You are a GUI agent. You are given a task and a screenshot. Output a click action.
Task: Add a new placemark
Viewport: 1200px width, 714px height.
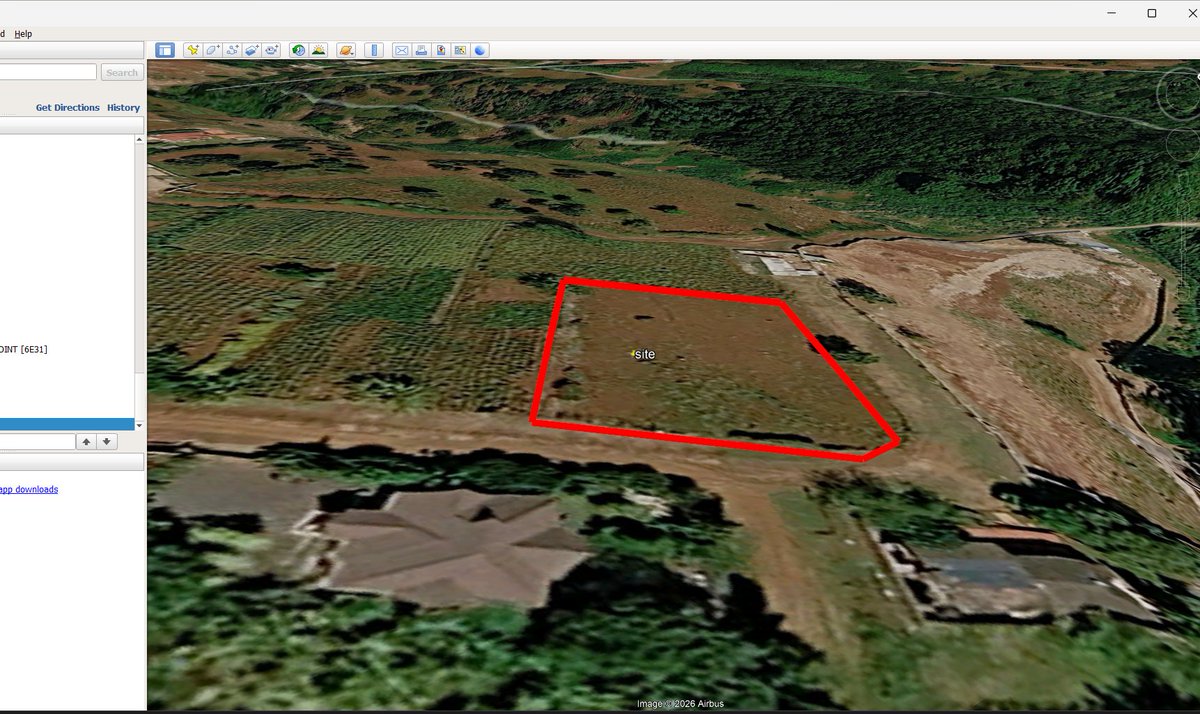tap(194, 50)
